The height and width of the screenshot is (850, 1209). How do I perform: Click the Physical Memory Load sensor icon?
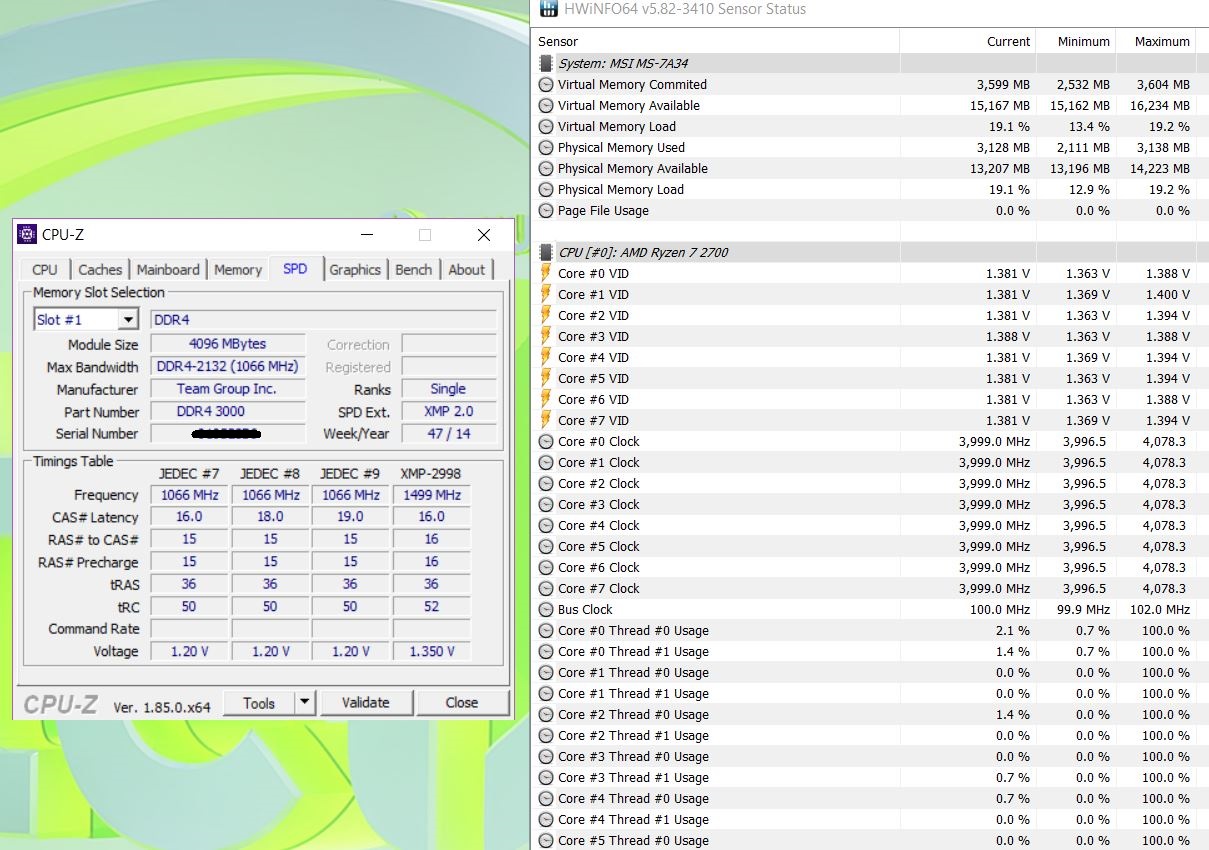click(x=546, y=190)
